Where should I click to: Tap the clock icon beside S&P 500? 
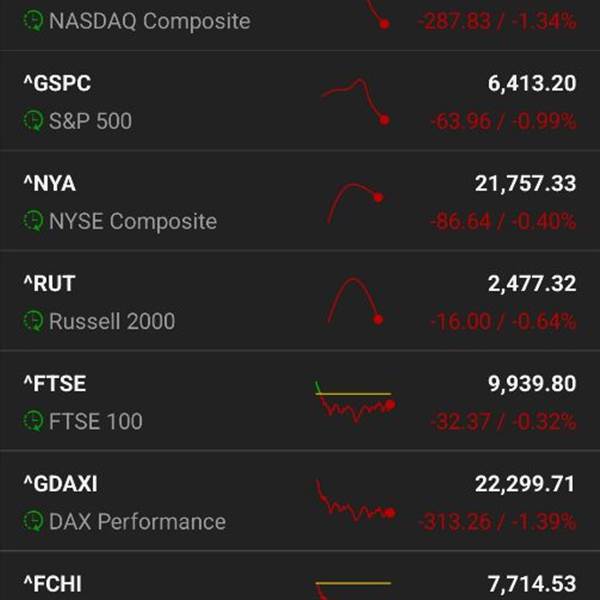(x=34, y=121)
